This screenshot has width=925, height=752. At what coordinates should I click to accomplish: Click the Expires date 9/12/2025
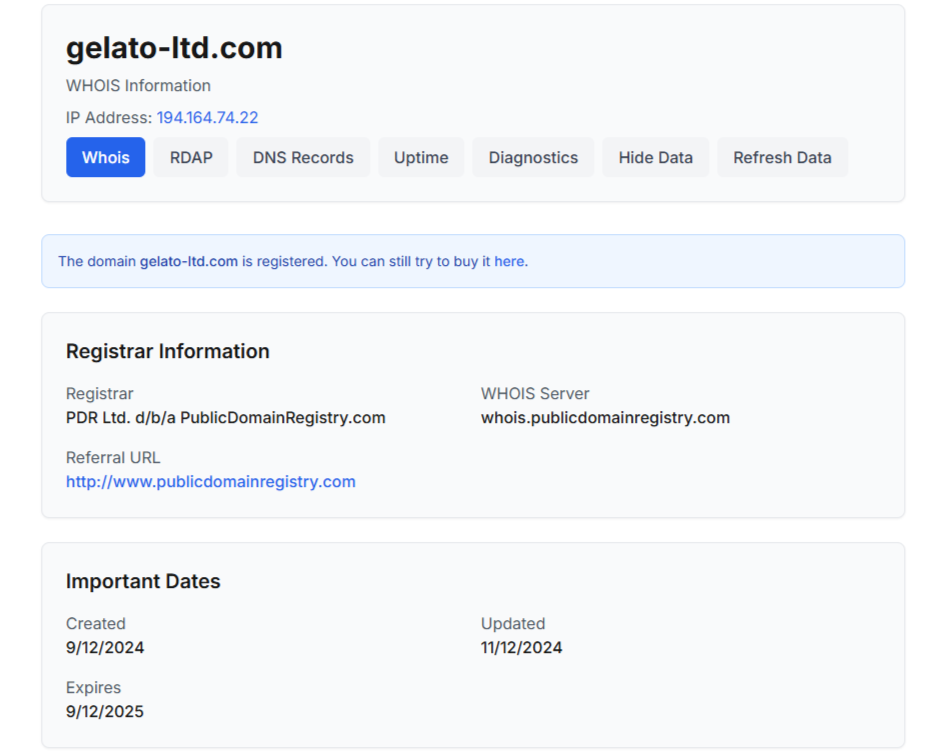tap(105, 712)
